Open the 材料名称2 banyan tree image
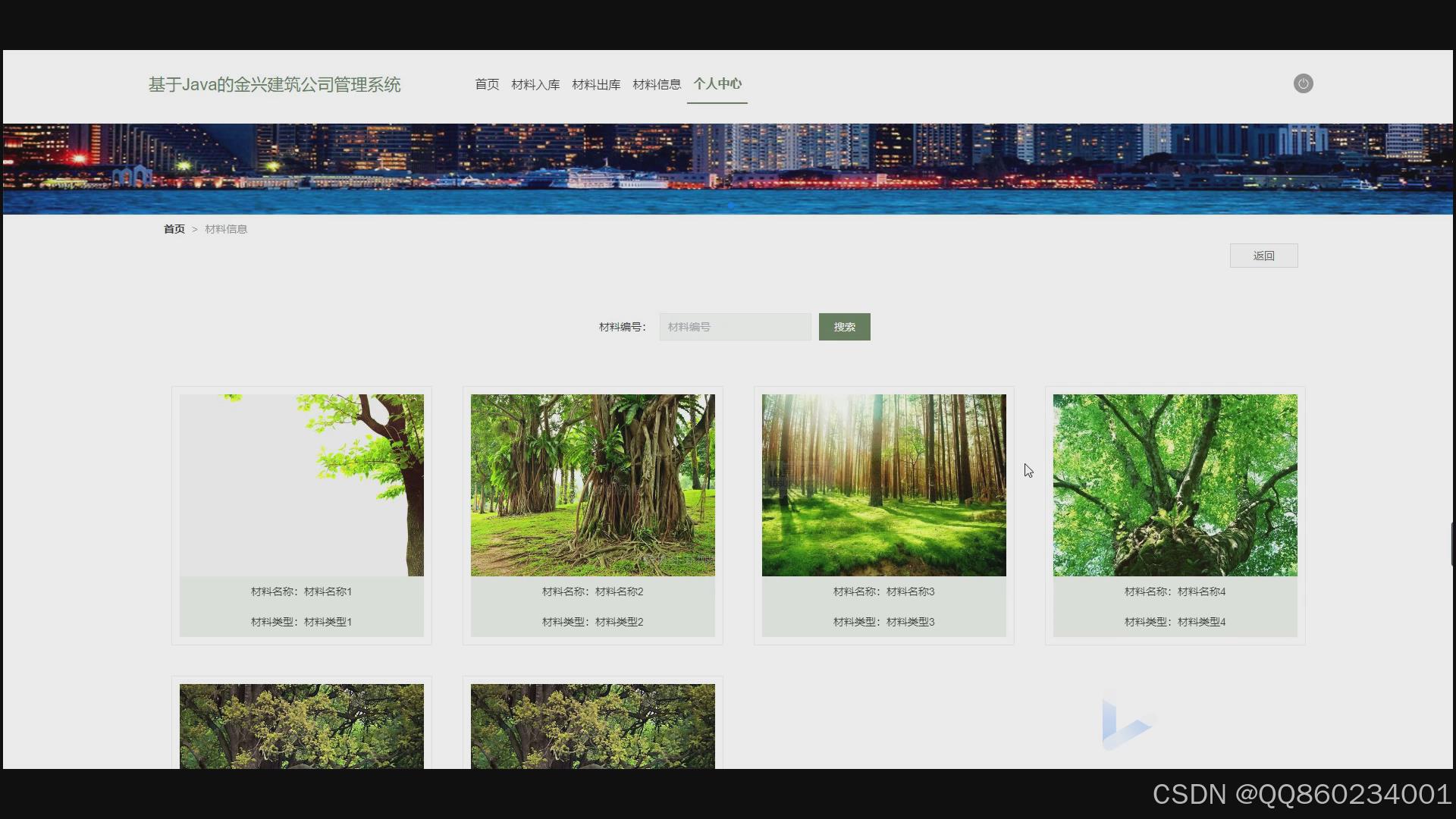The image size is (1456, 819). tap(593, 485)
